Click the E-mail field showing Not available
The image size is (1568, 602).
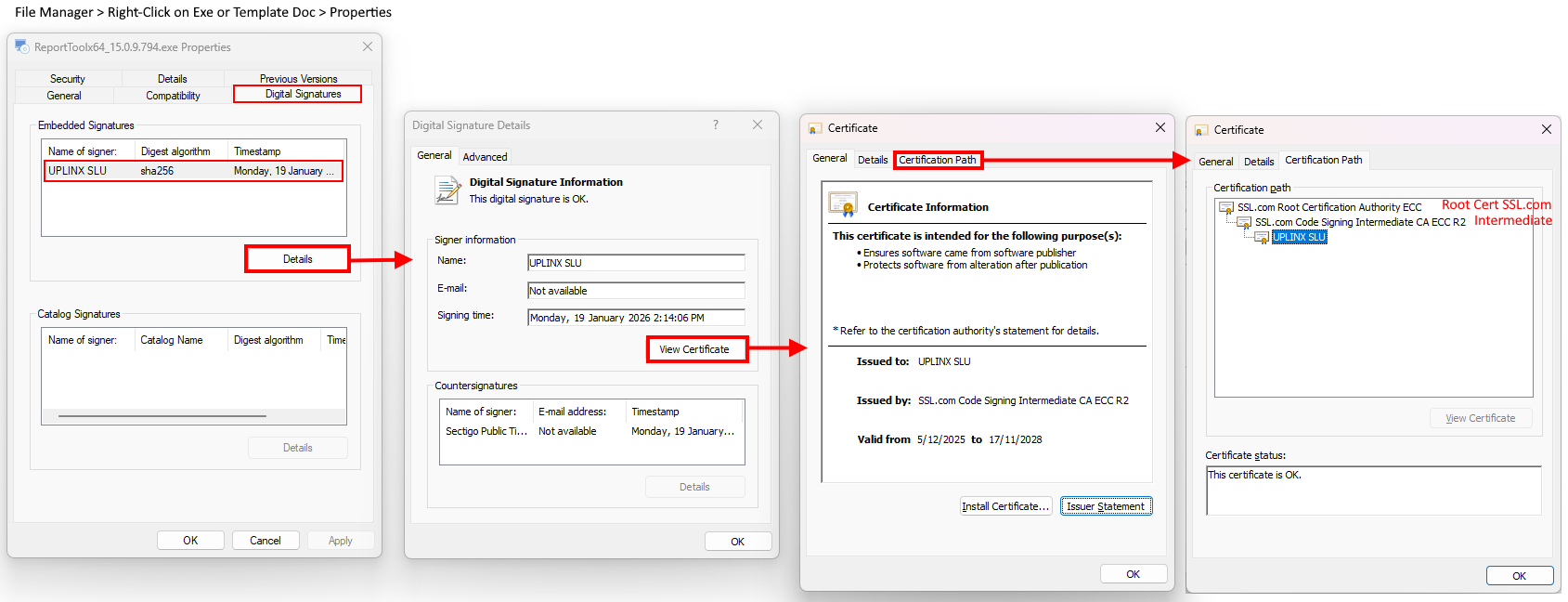pos(636,291)
